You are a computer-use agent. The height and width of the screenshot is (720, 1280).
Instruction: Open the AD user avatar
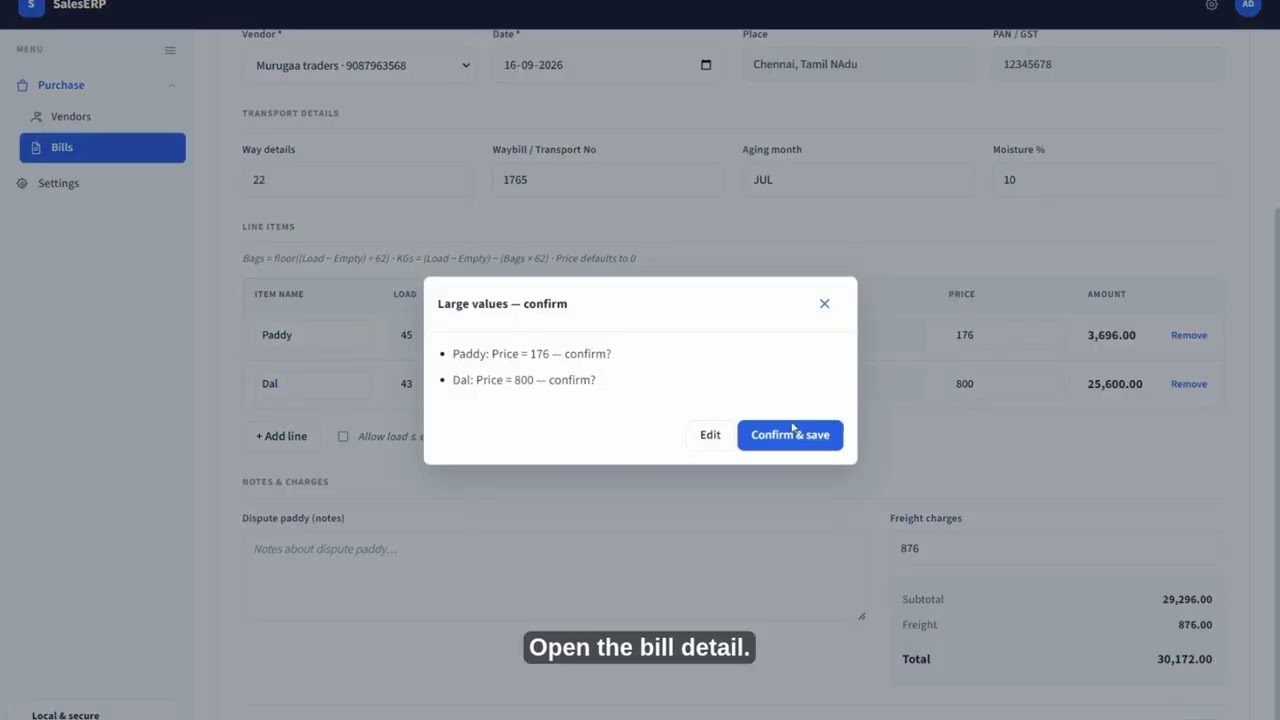1248,5
